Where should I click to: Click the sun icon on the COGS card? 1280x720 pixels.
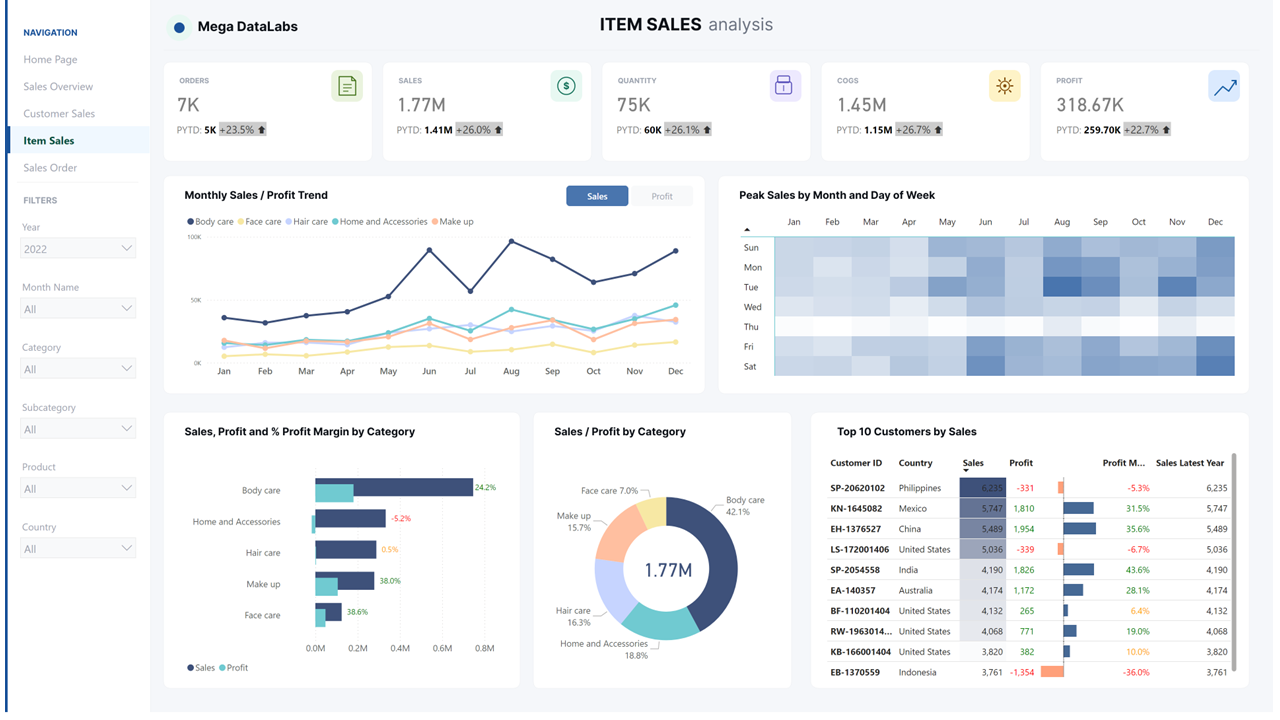pos(1004,86)
